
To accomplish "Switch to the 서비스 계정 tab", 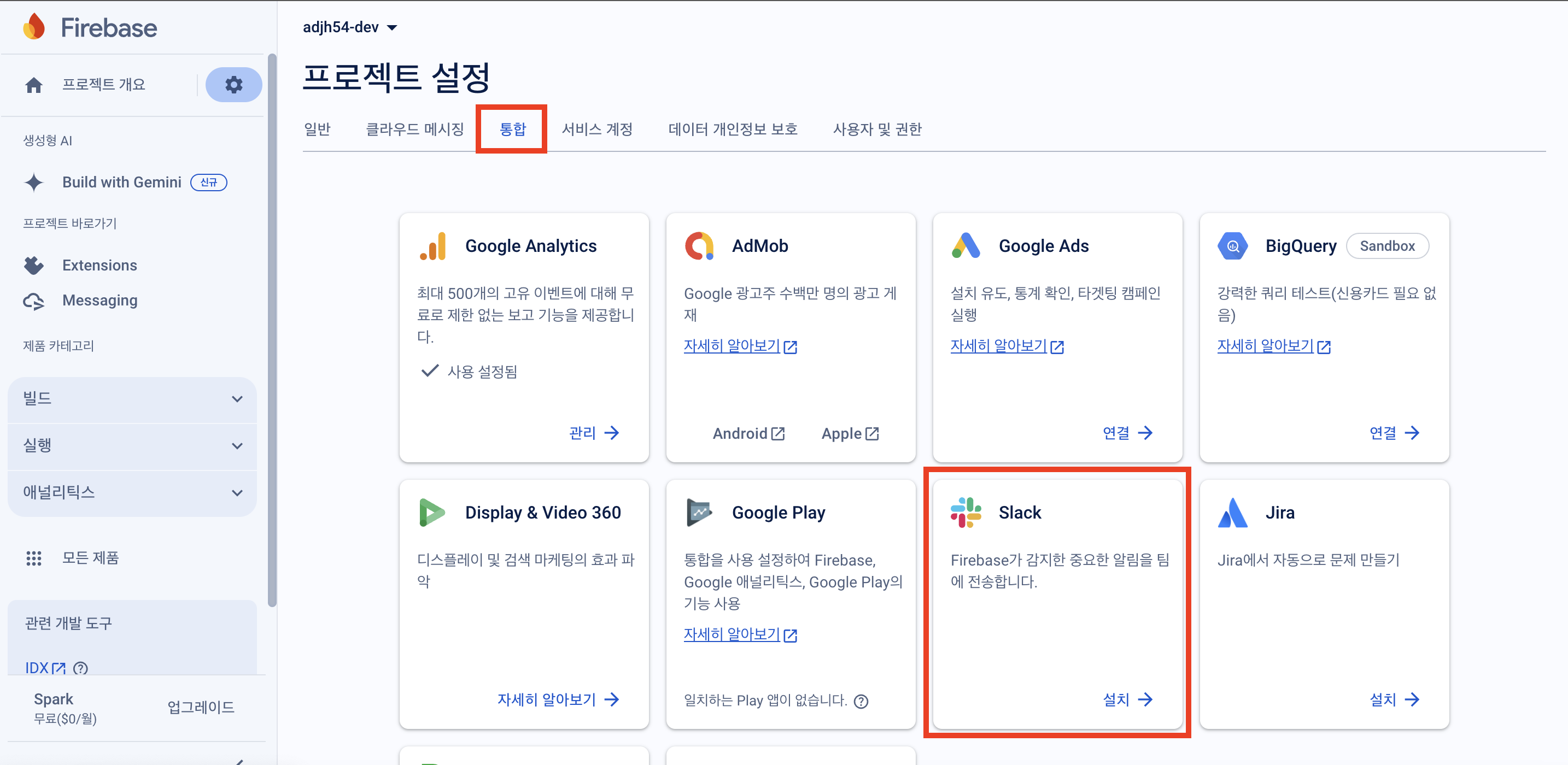I will [x=596, y=129].
